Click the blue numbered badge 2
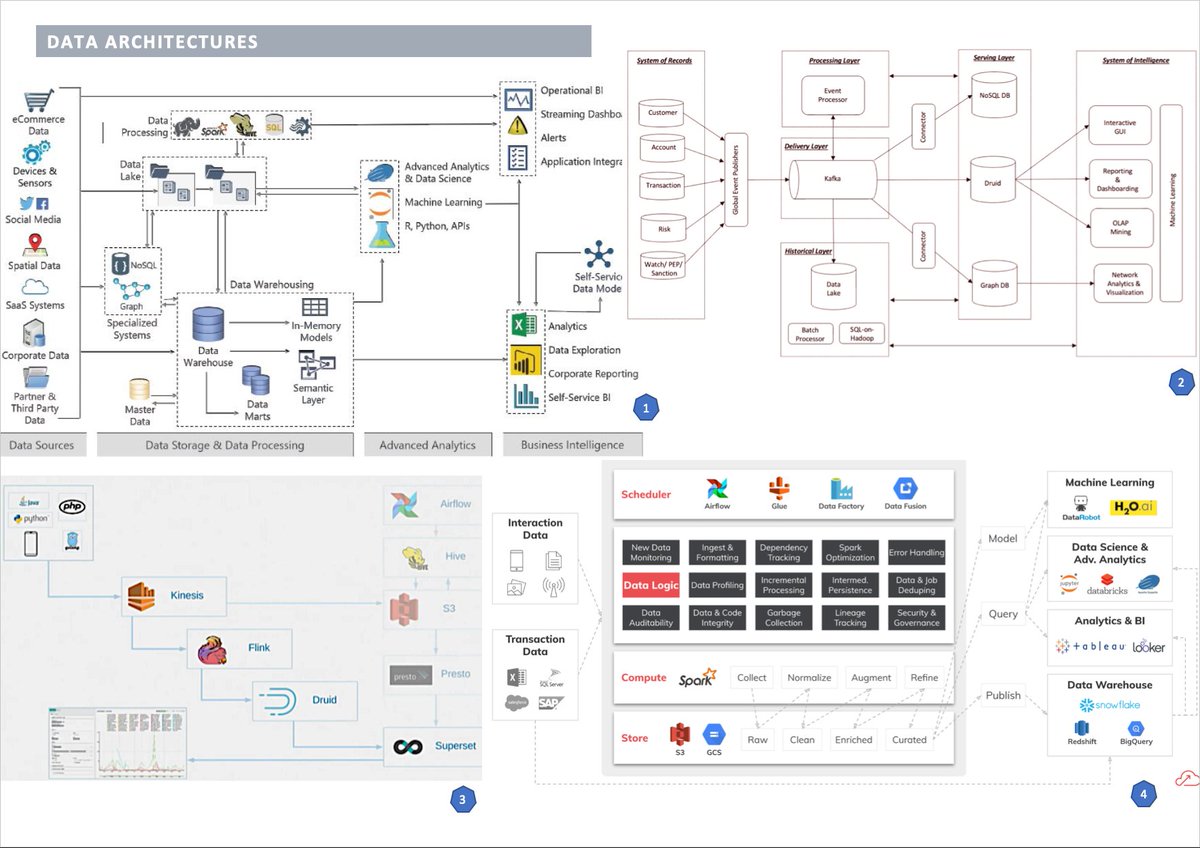Image resolution: width=1200 pixels, height=848 pixels. pos(1181,382)
